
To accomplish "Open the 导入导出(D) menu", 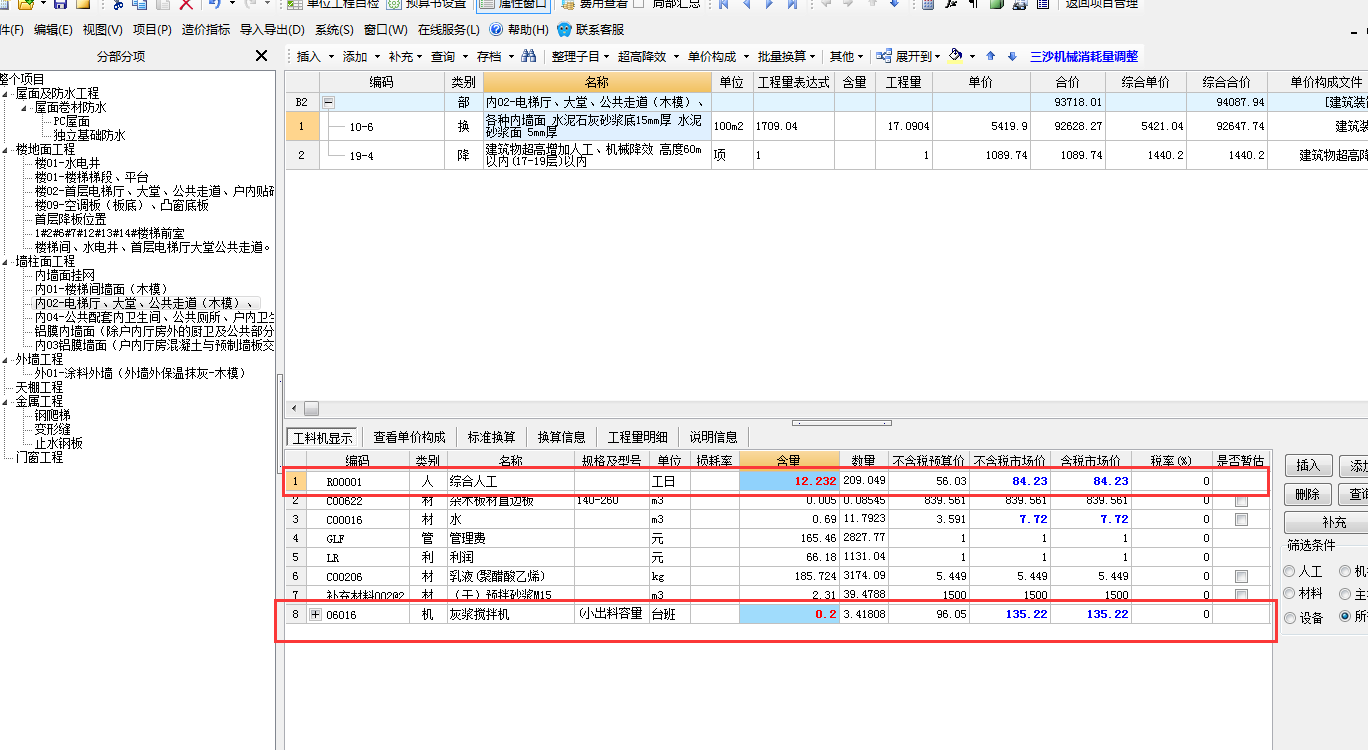I will click(x=272, y=30).
